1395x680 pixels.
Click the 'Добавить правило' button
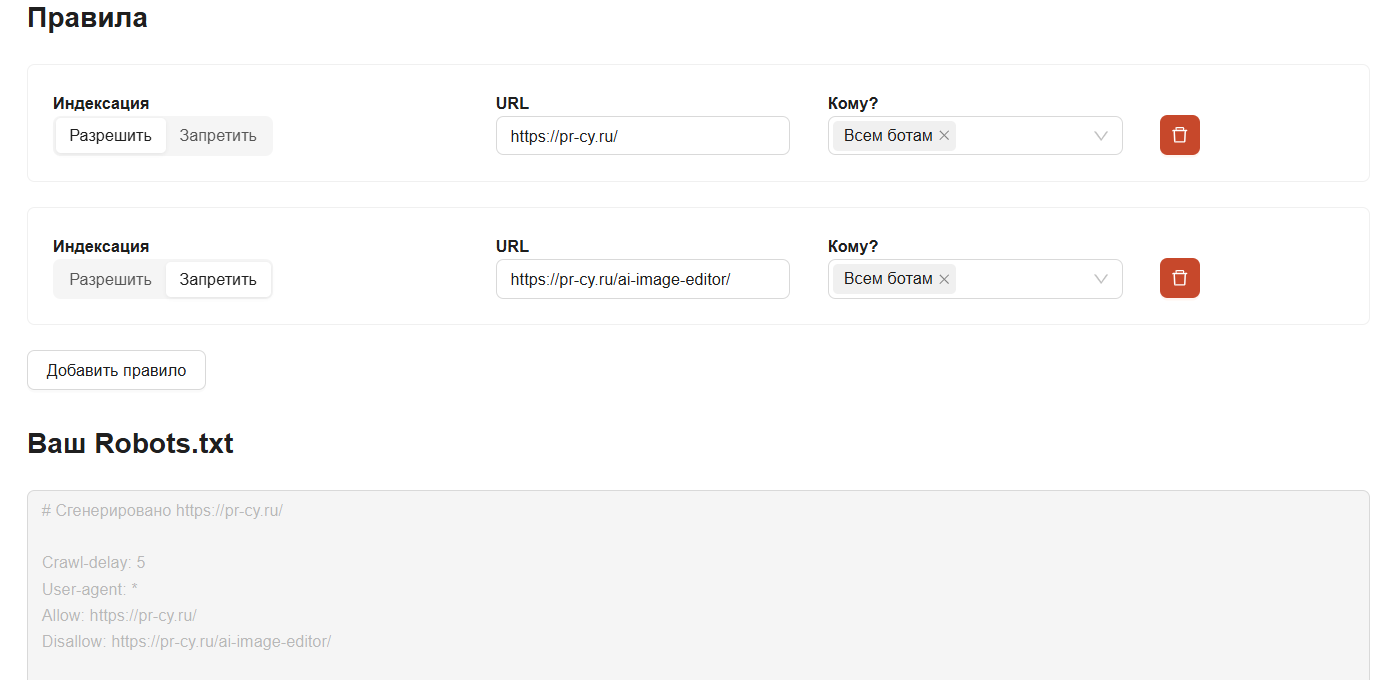116,370
